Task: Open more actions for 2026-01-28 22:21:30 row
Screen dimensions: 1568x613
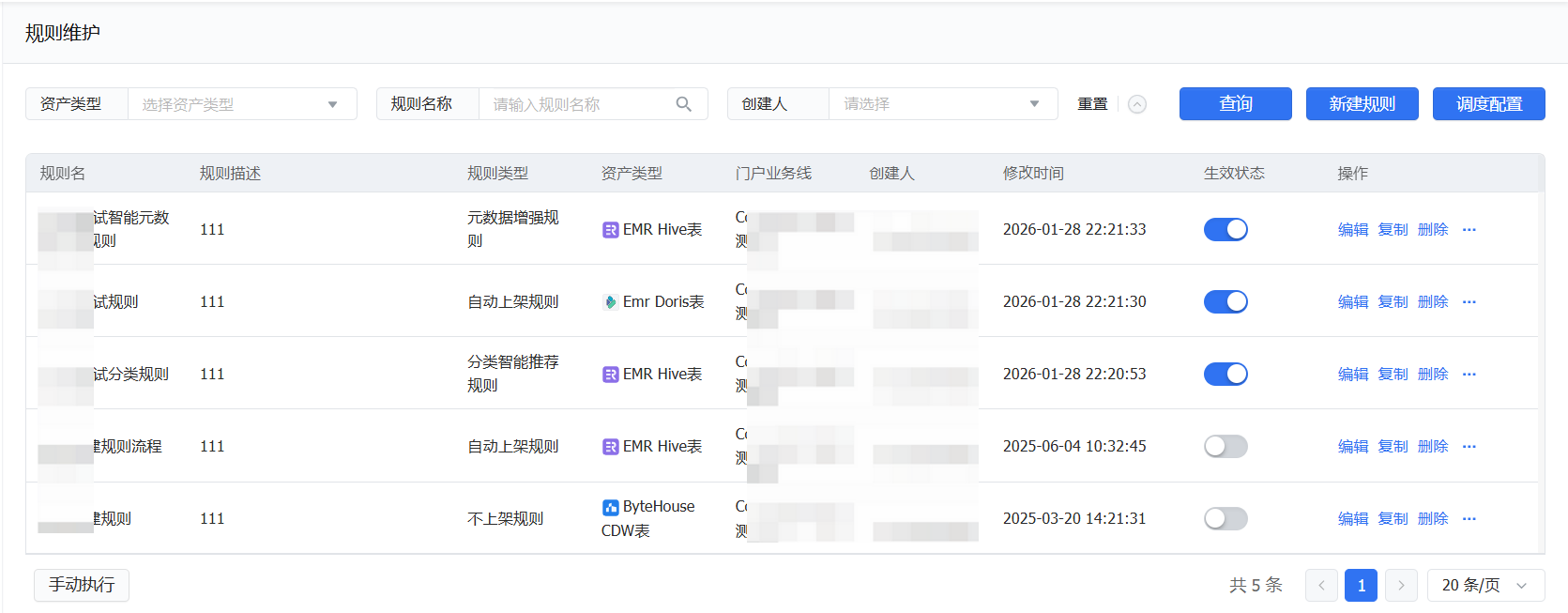Action: point(1469,302)
